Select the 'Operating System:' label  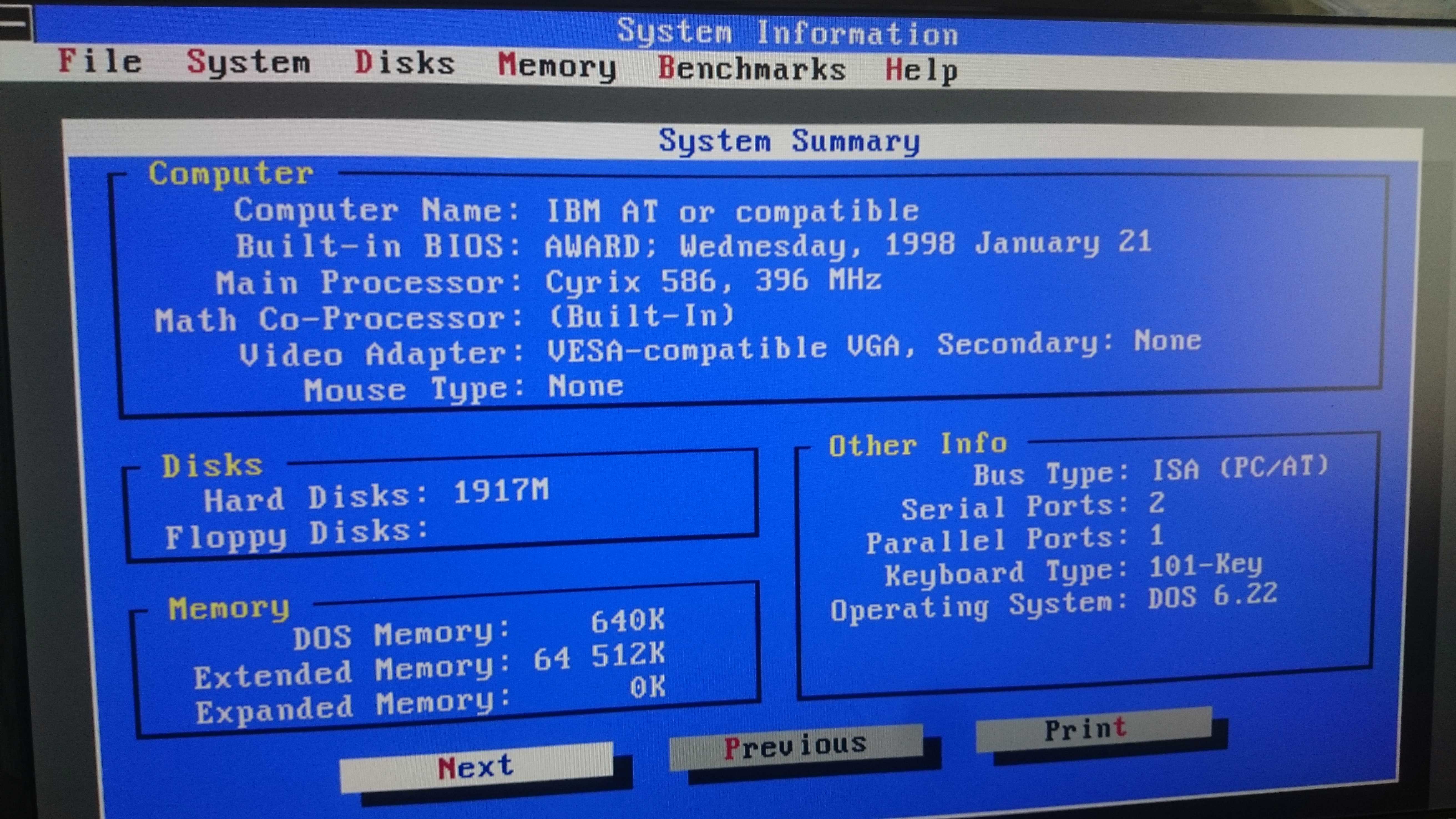(x=980, y=606)
